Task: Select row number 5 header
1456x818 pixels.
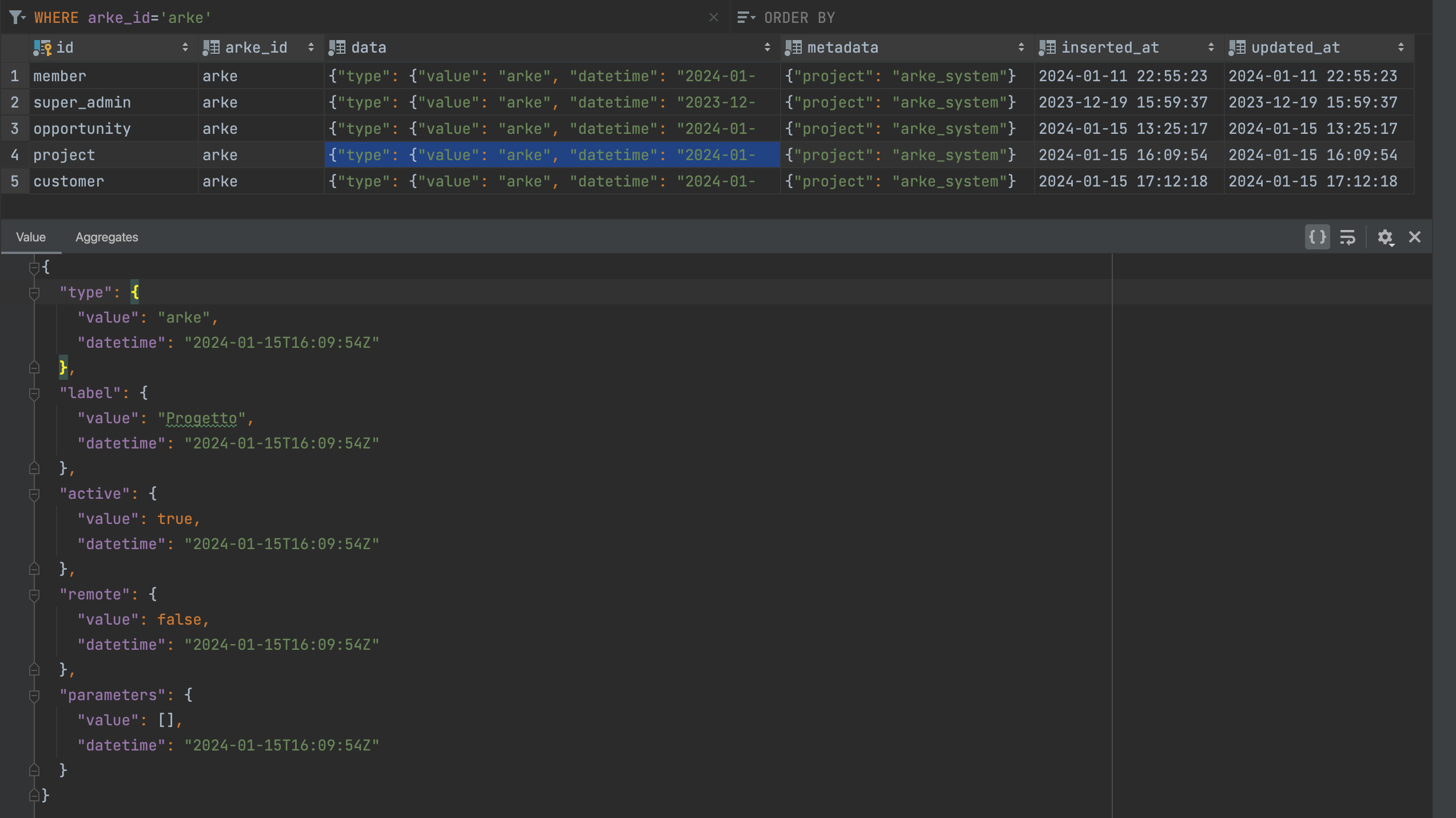Action: 15,181
